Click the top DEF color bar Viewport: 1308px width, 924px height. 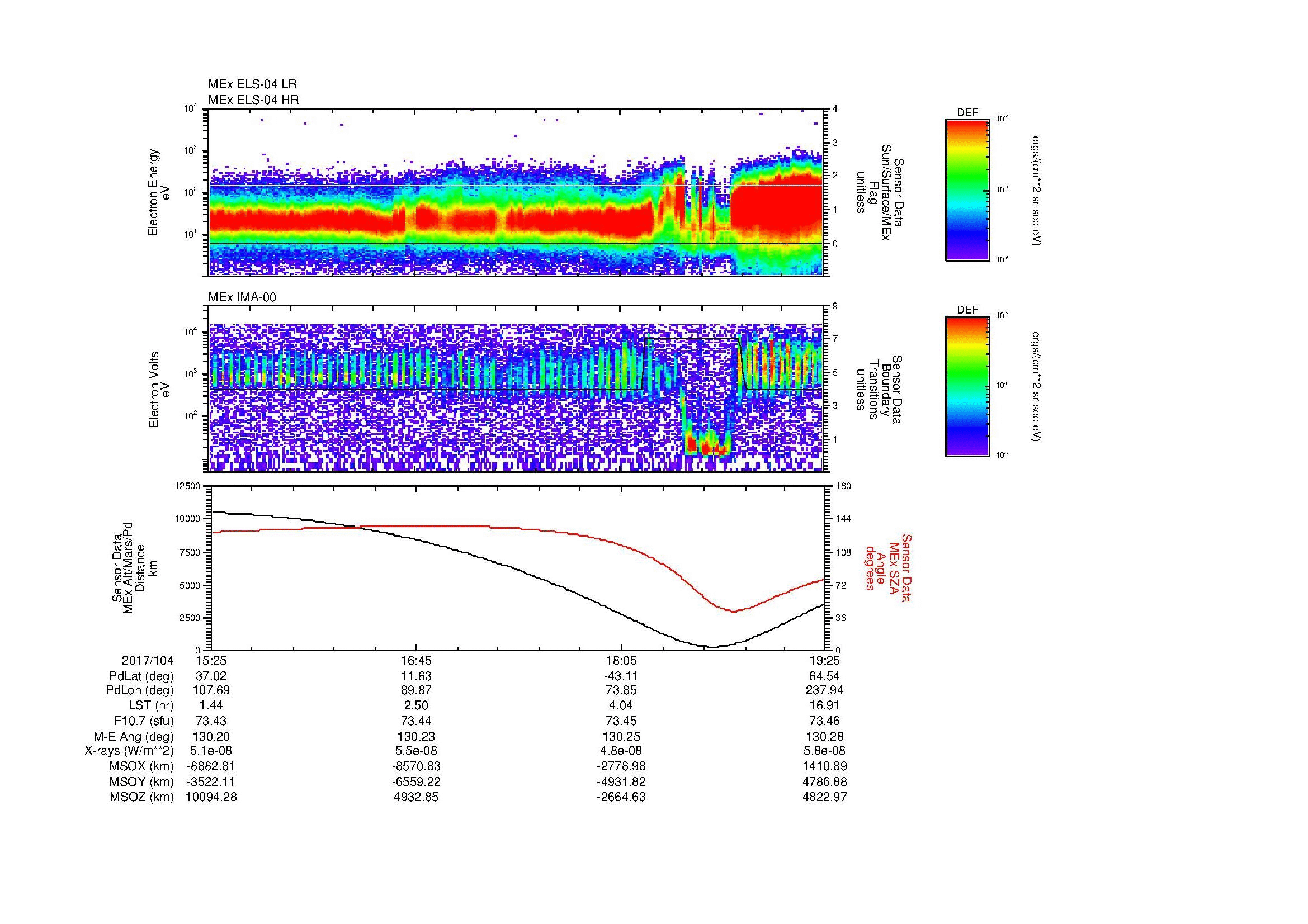967,190
